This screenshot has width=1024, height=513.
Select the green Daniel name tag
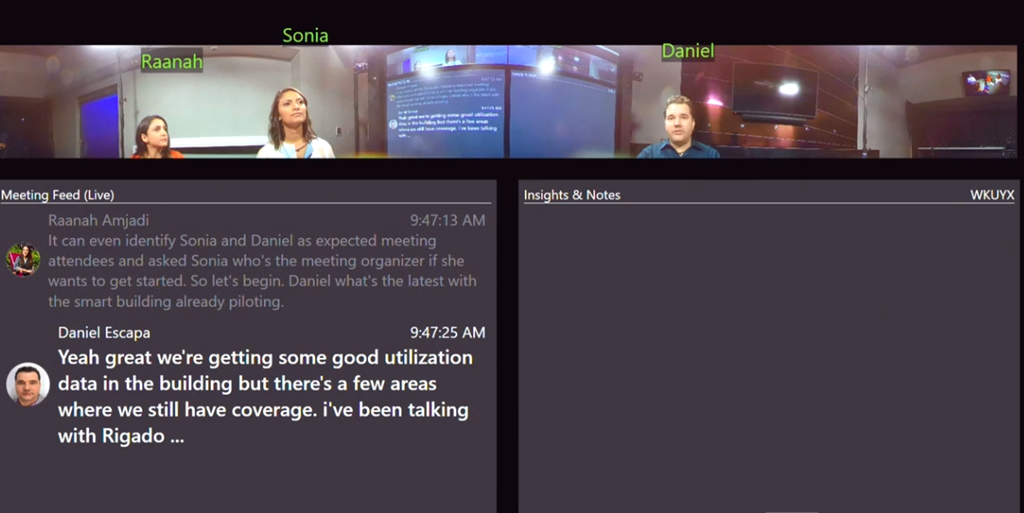[x=687, y=51]
